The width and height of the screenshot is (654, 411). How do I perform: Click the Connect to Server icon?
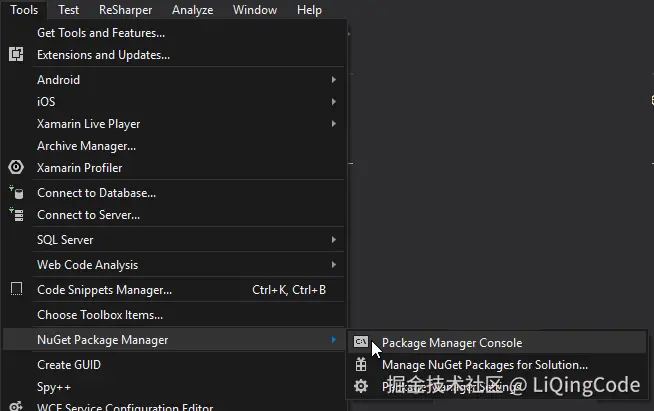[x=16, y=214]
